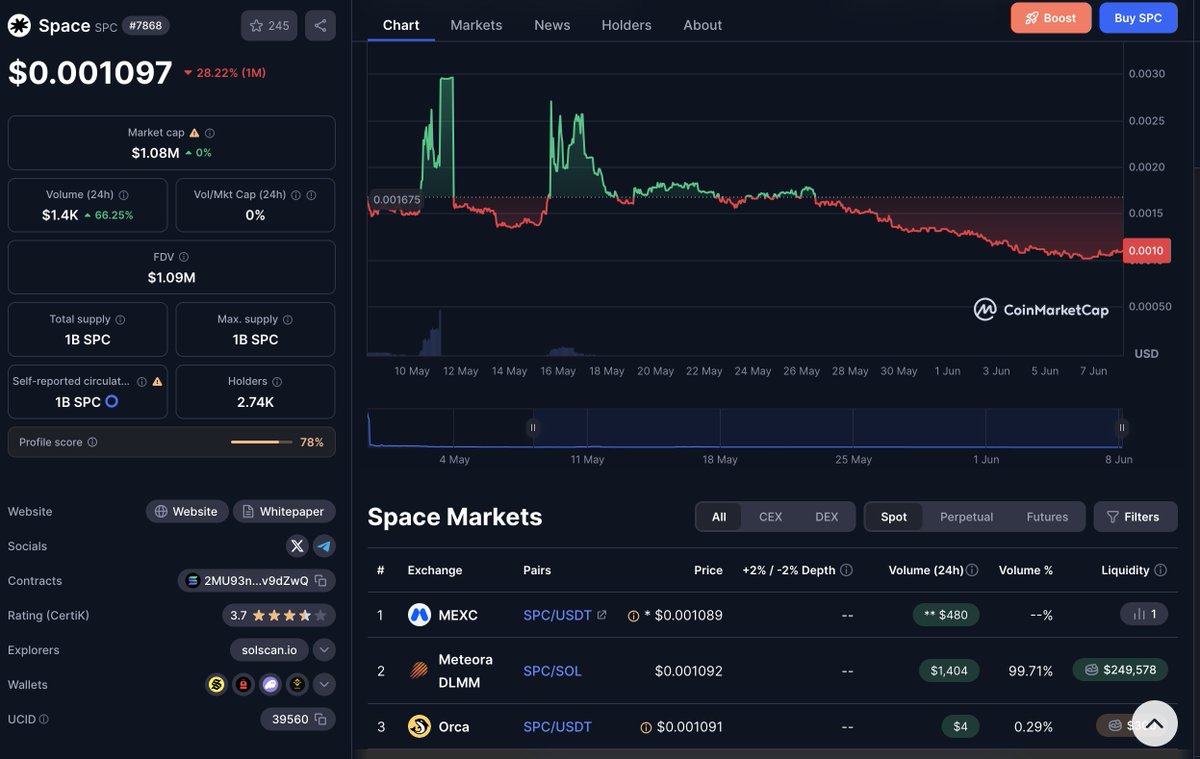Switch to the Chart tab
The width and height of the screenshot is (1200, 759).
pyautogui.click(x=401, y=25)
